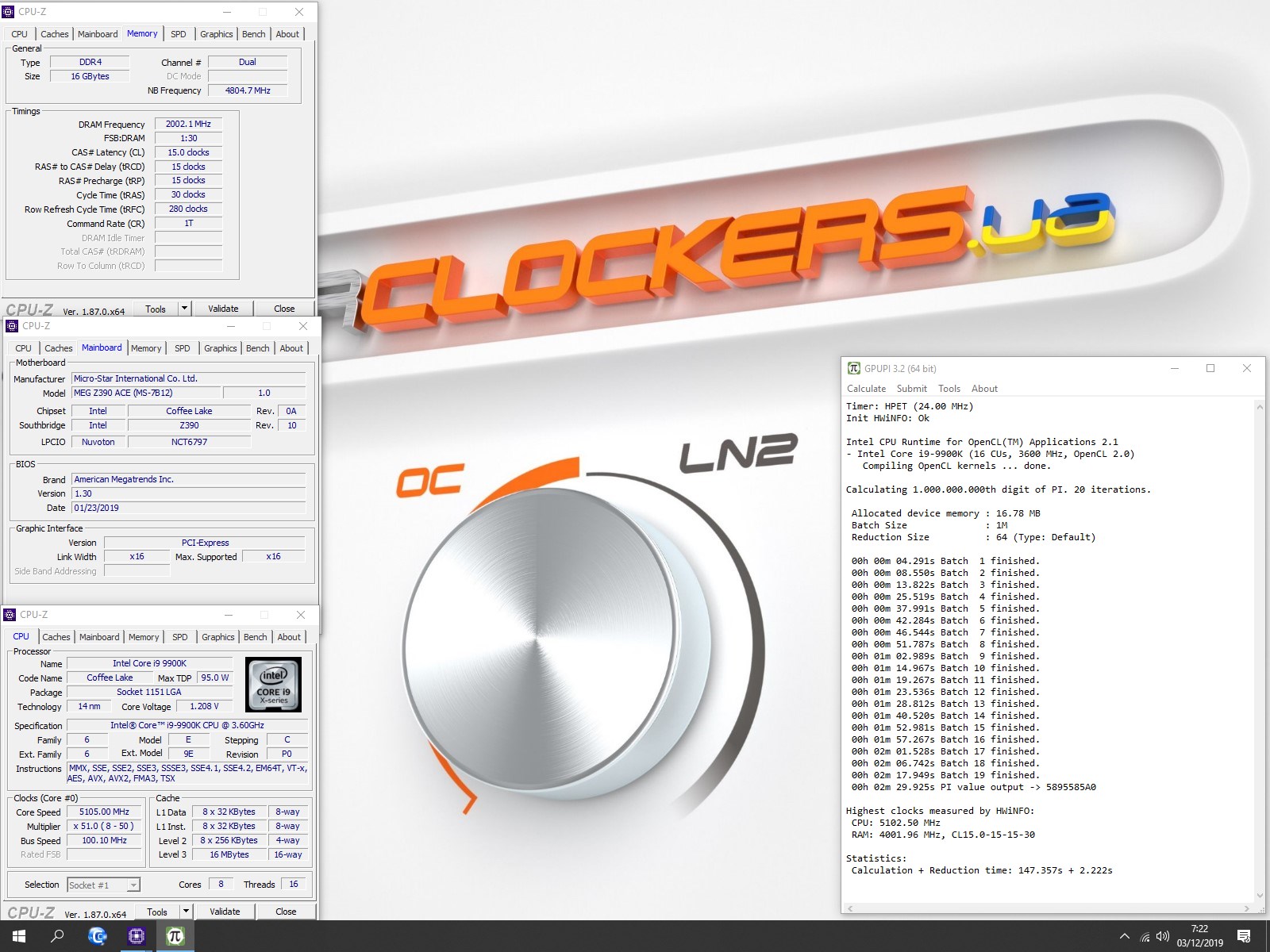Open Graphics tab in middle Mainboard CPU-Z window

(220, 348)
